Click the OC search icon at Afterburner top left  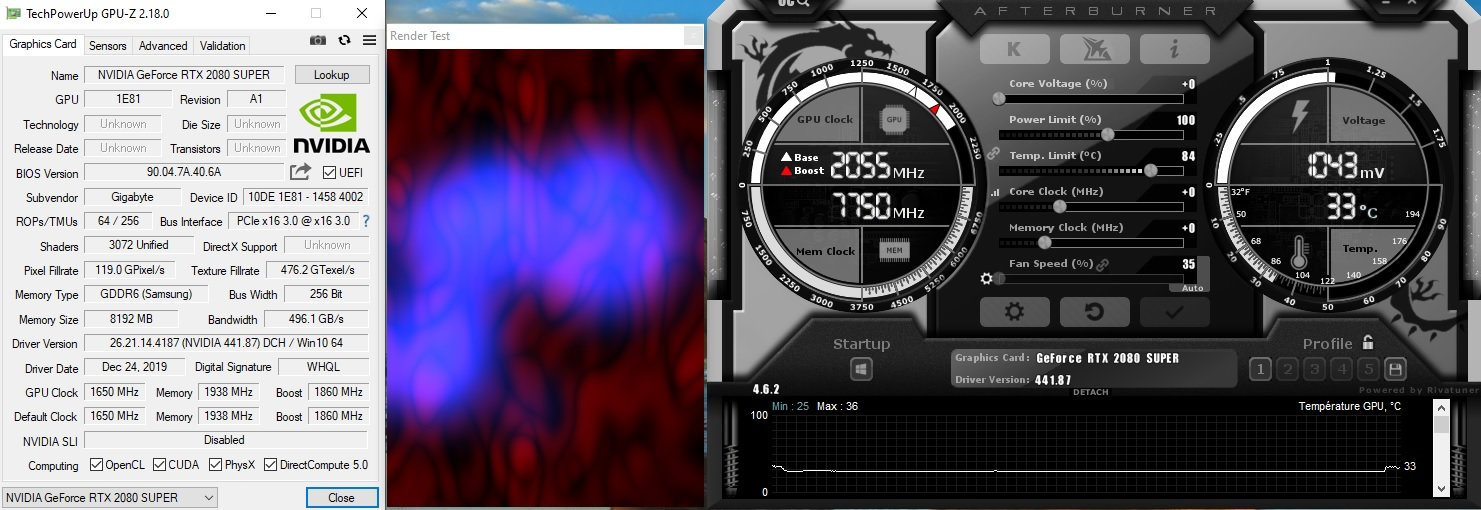click(x=794, y=5)
